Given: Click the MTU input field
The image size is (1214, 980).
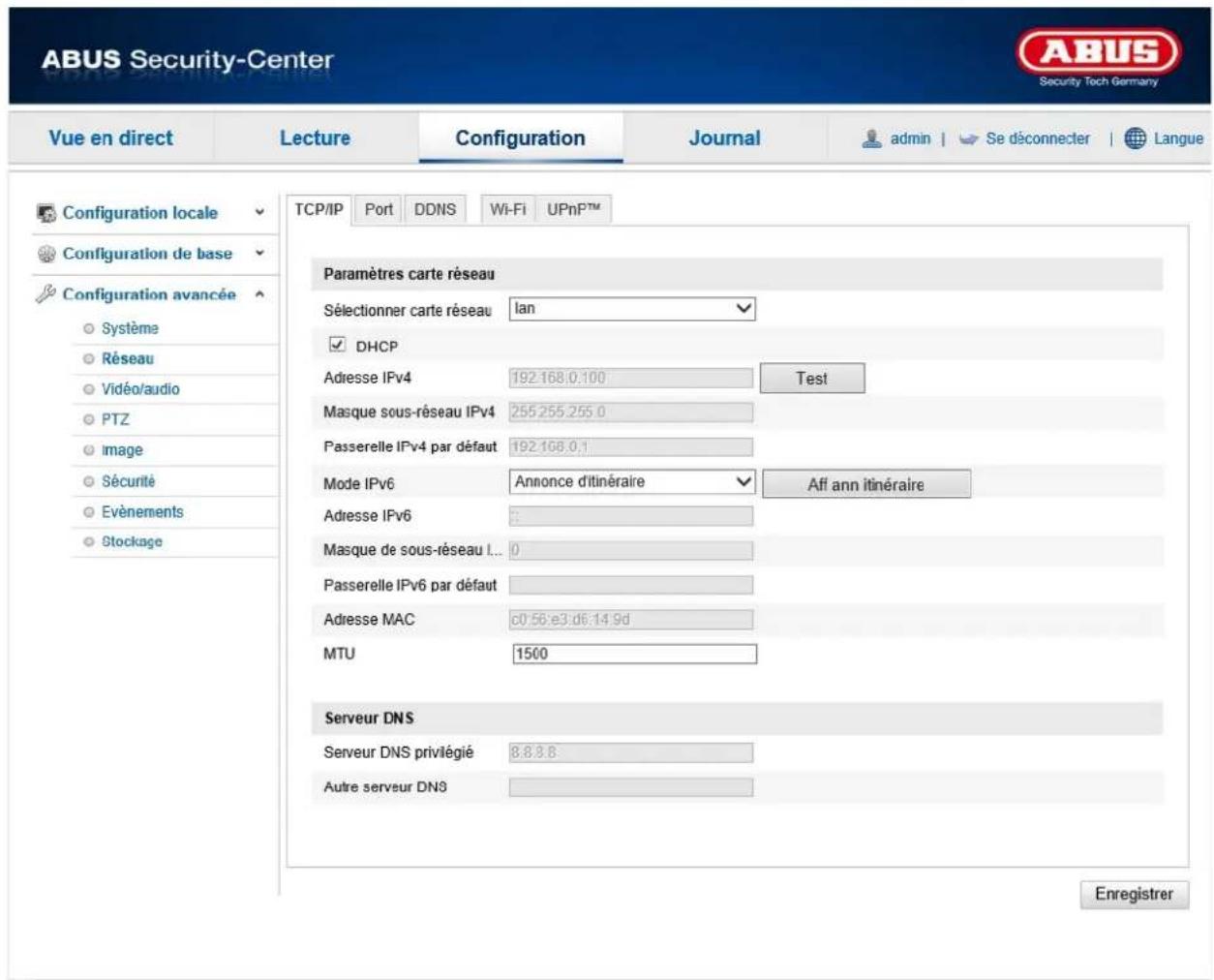Looking at the screenshot, I should click(x=634, y=654).
